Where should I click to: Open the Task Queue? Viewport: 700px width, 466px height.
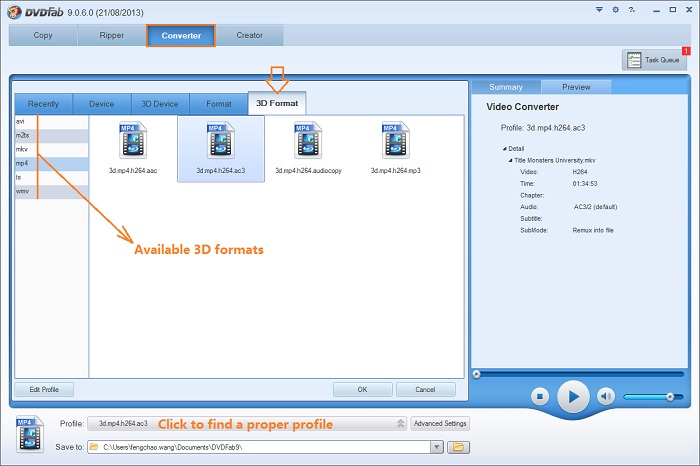654,60
